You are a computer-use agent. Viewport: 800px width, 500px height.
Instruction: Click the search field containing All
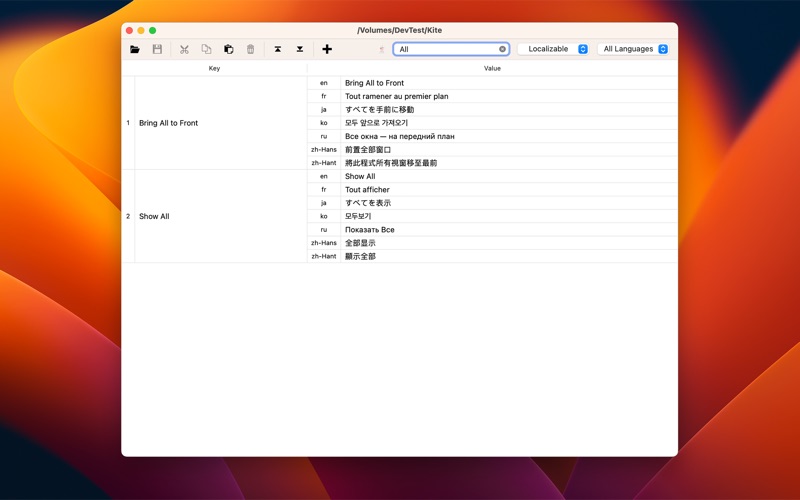point(451,49)
